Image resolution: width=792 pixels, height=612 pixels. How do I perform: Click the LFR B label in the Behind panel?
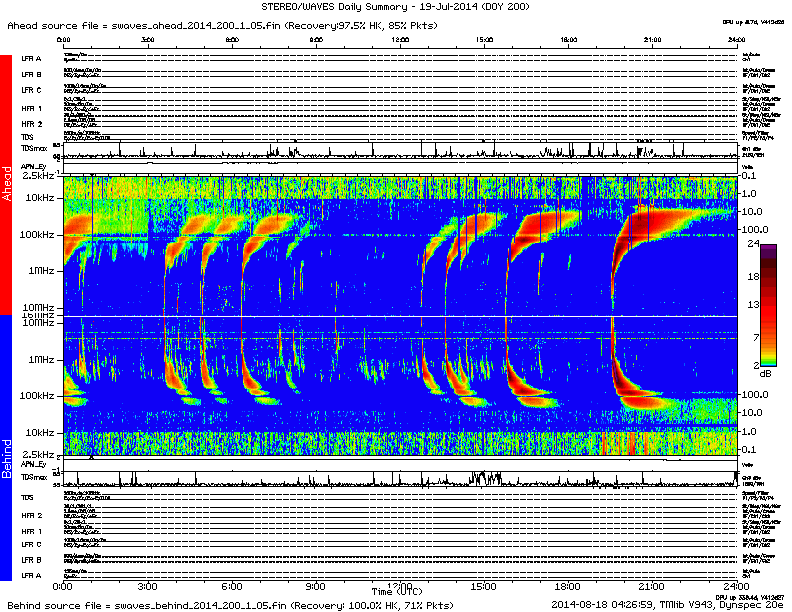click(x=31, y=560)
